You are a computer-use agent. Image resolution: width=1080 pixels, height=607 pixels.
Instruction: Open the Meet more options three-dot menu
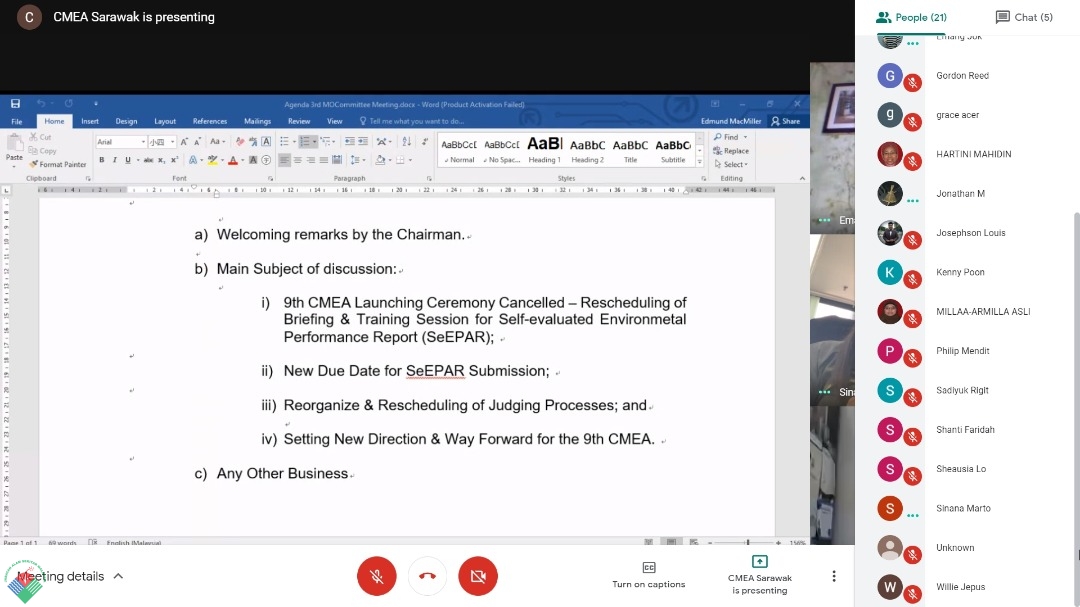[x=833, y=576]
